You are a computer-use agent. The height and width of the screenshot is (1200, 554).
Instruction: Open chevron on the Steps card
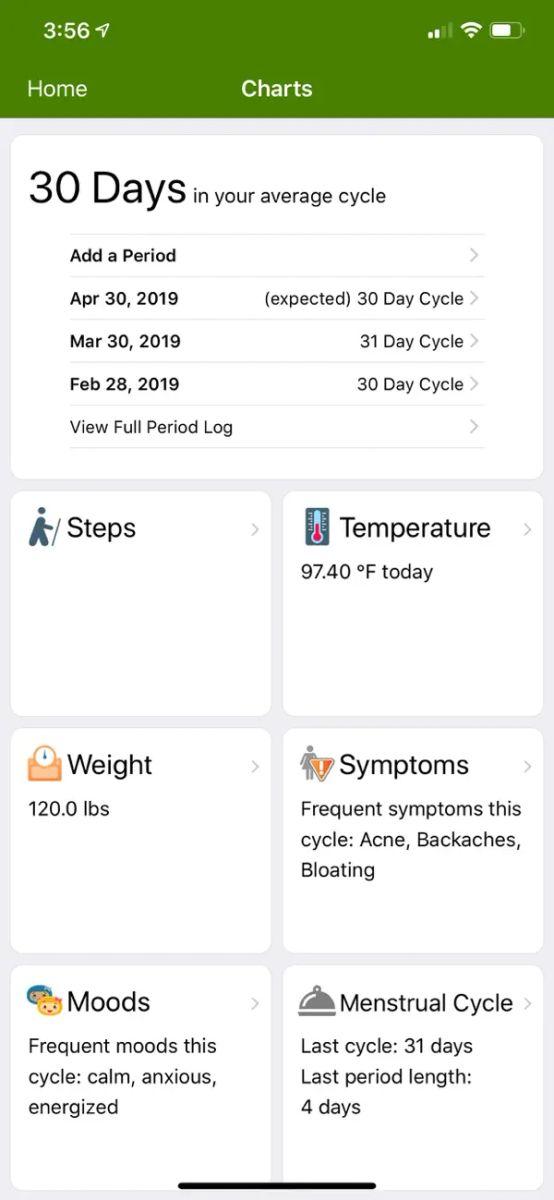tap(255, 529)
